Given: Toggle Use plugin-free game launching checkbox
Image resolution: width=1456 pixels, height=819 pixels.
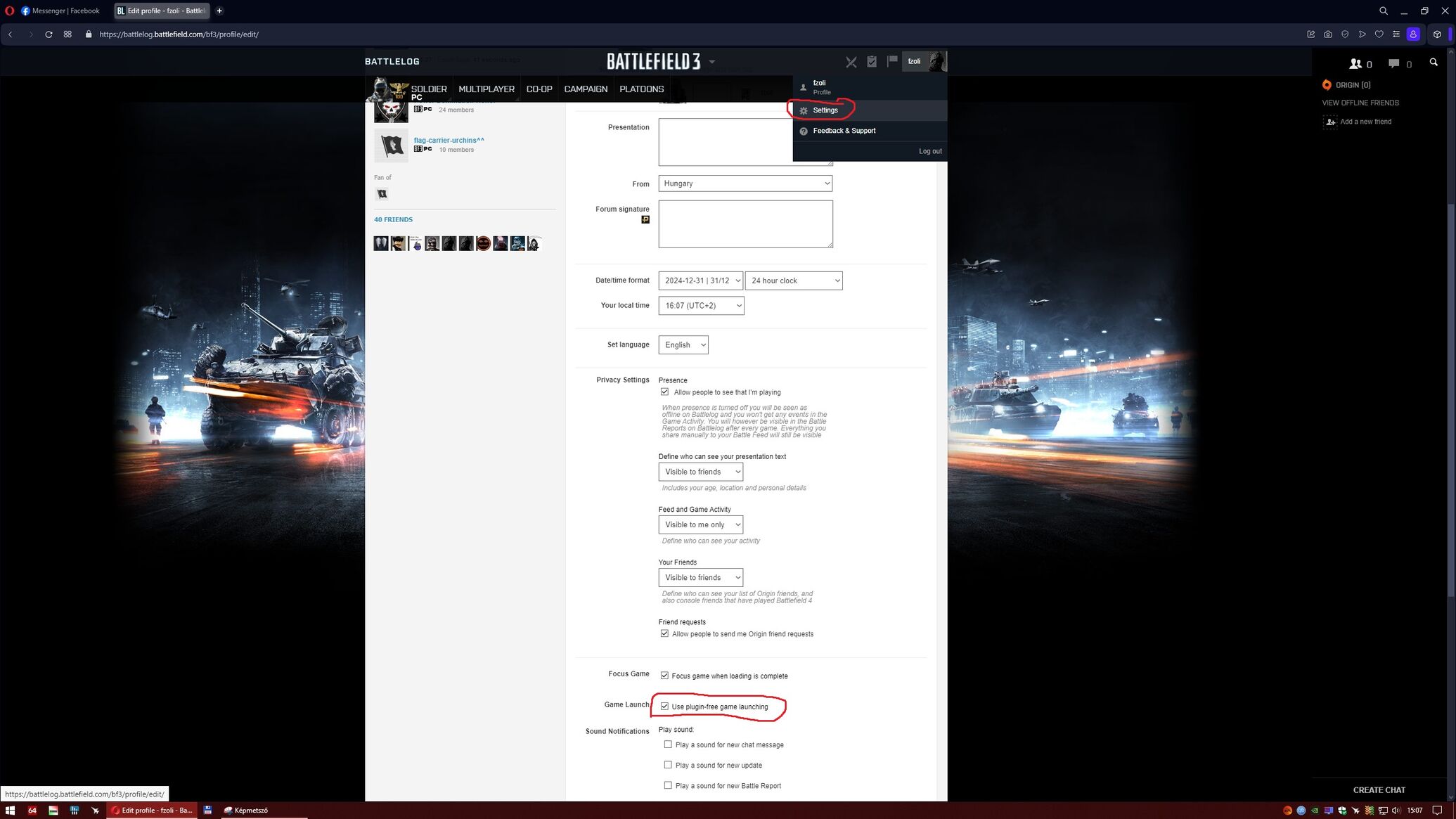Looking at the screenshot, I should (664, 707).
